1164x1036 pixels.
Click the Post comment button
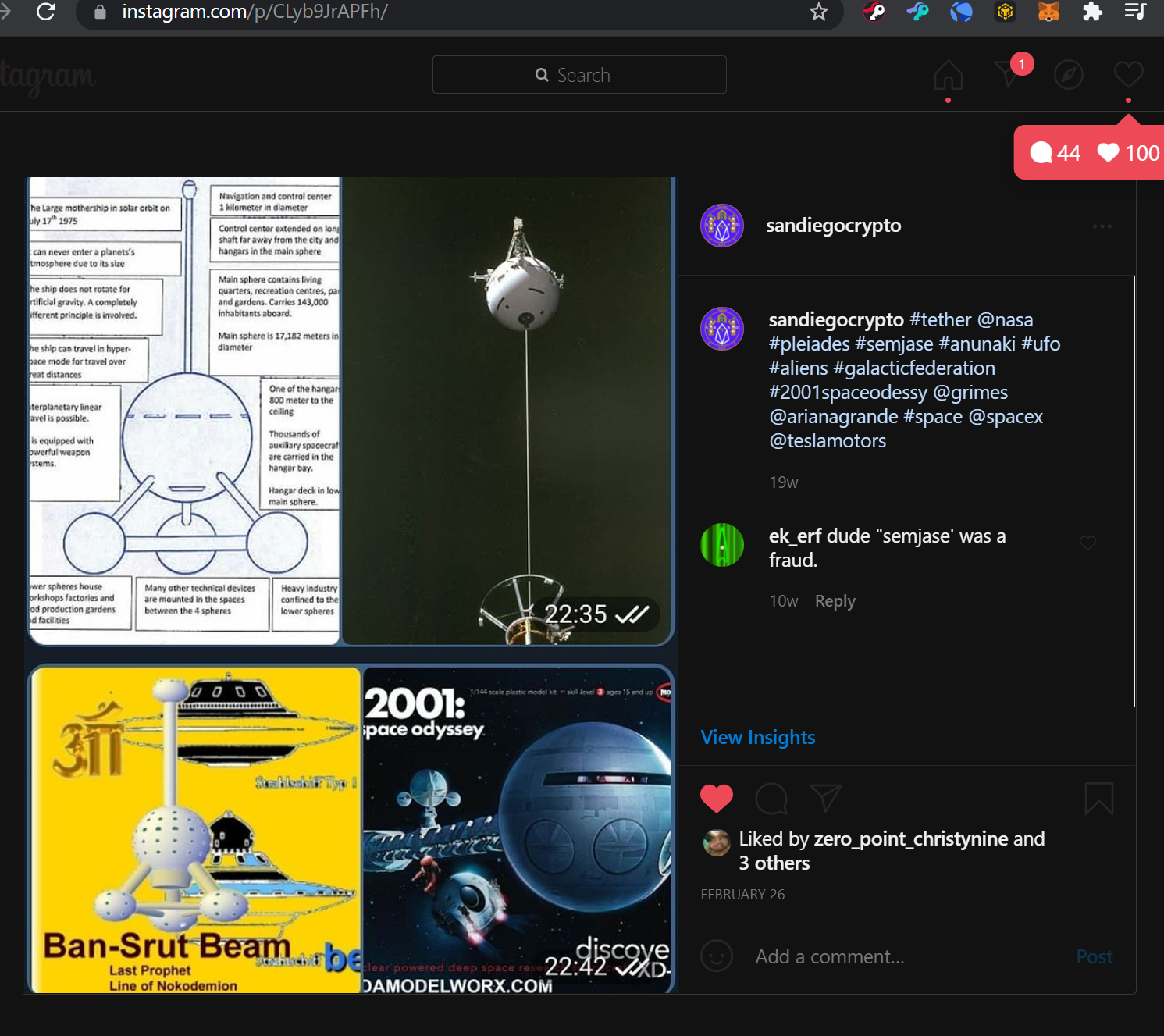tap(1095, 956)
